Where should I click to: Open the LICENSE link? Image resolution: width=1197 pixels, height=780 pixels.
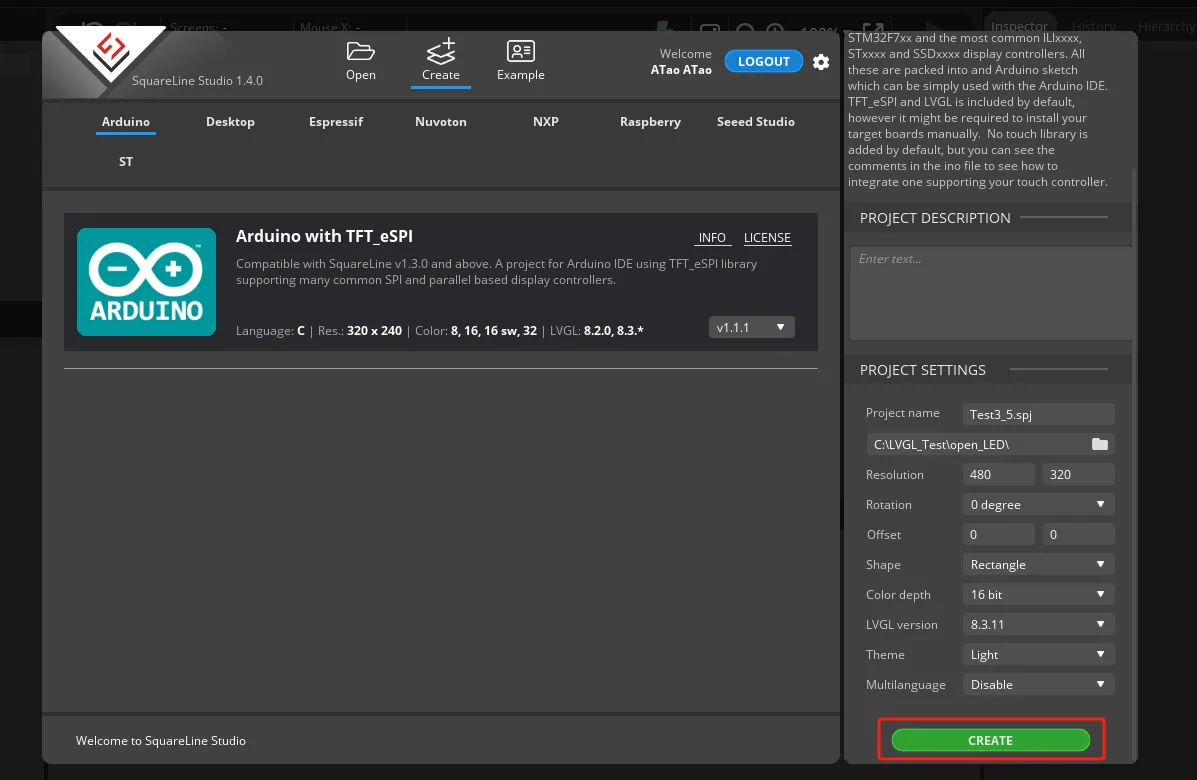(x=767, y=238)
